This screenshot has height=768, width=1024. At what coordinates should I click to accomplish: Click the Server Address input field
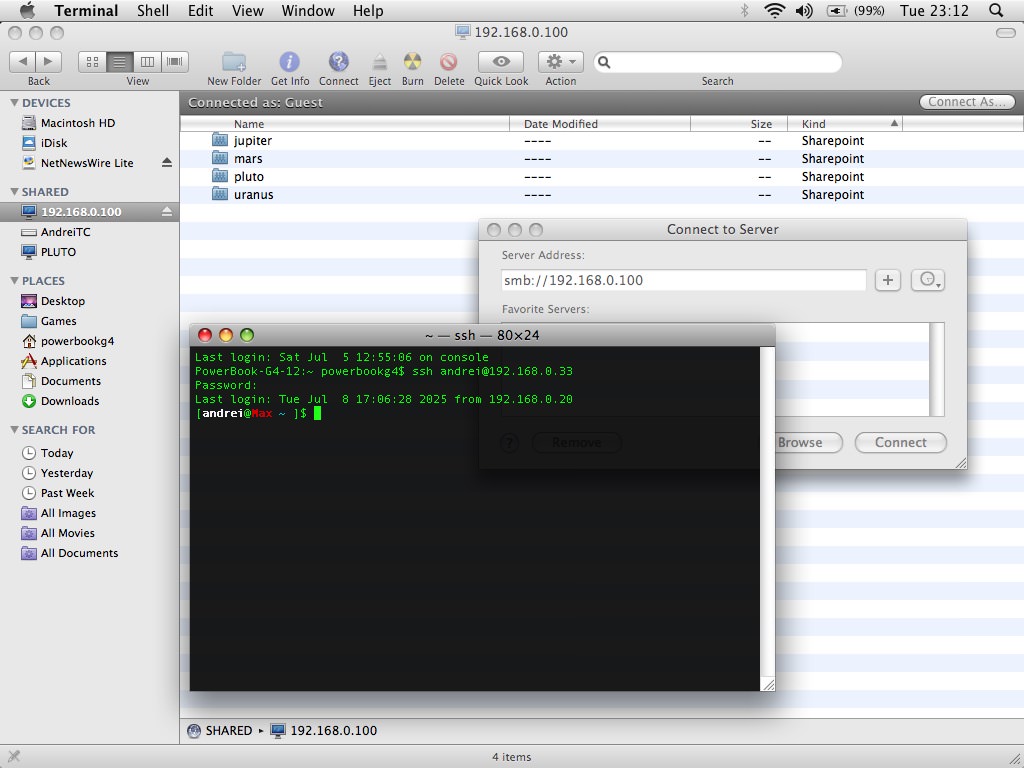tap(684, 280)
